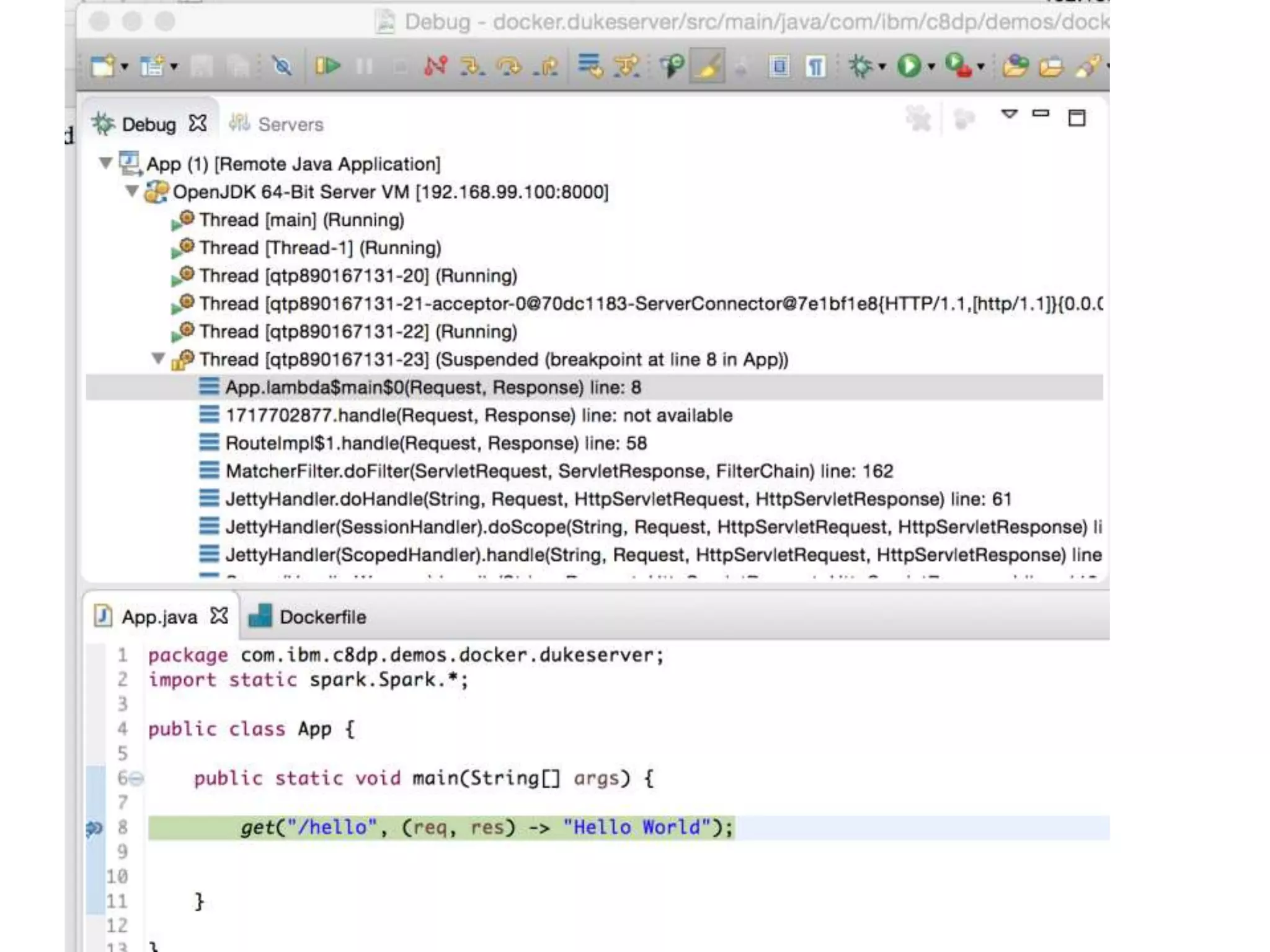Image resolution: width=1270 pixels, height=952 pixels.
Task: Click the Step Into icon
Action: click(x=473, y=66)
